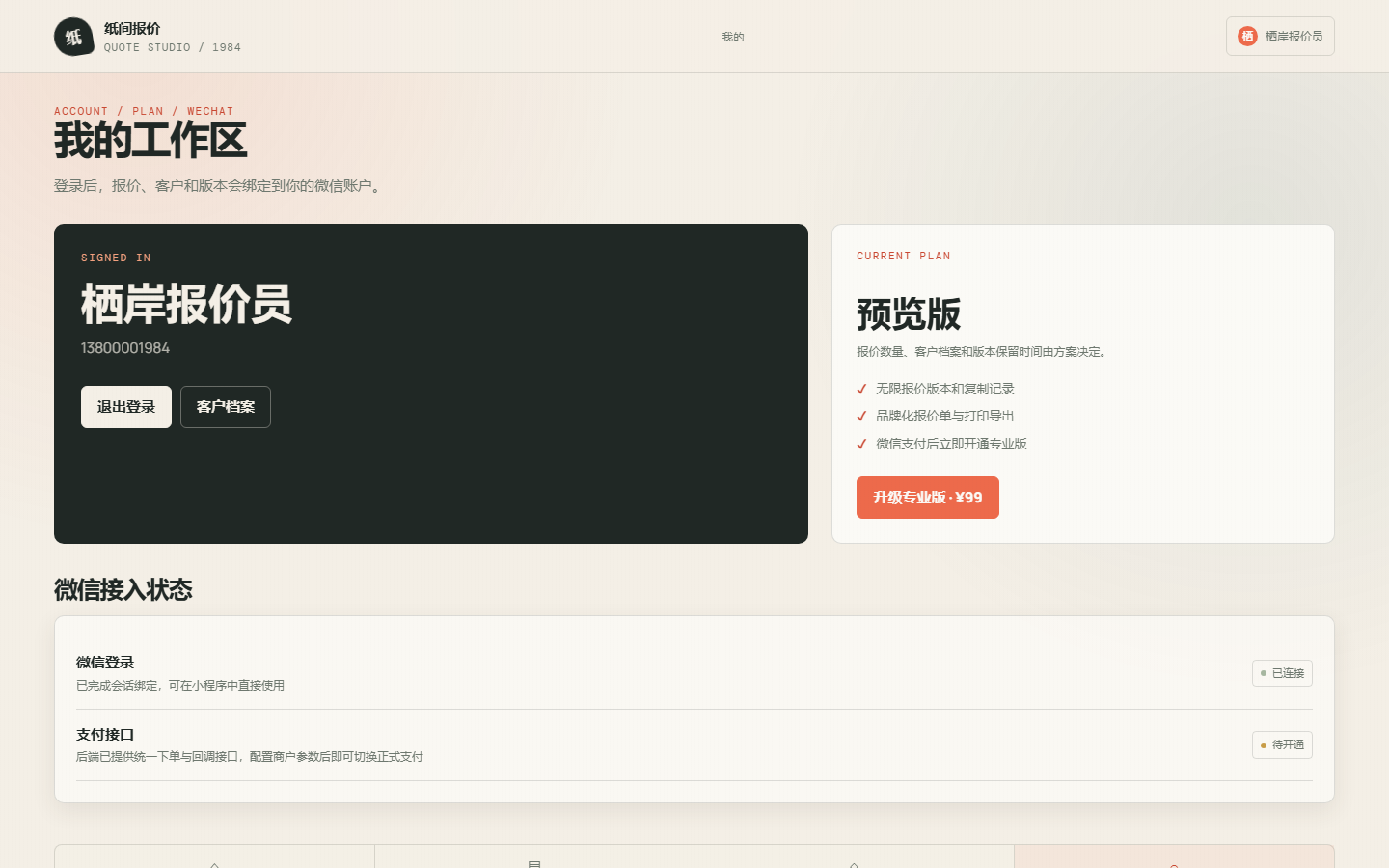Viewport: 1389px width, 868px height.
Task: Click the large 栖岸报价员 name in the dark card
Action: [186, 305]
